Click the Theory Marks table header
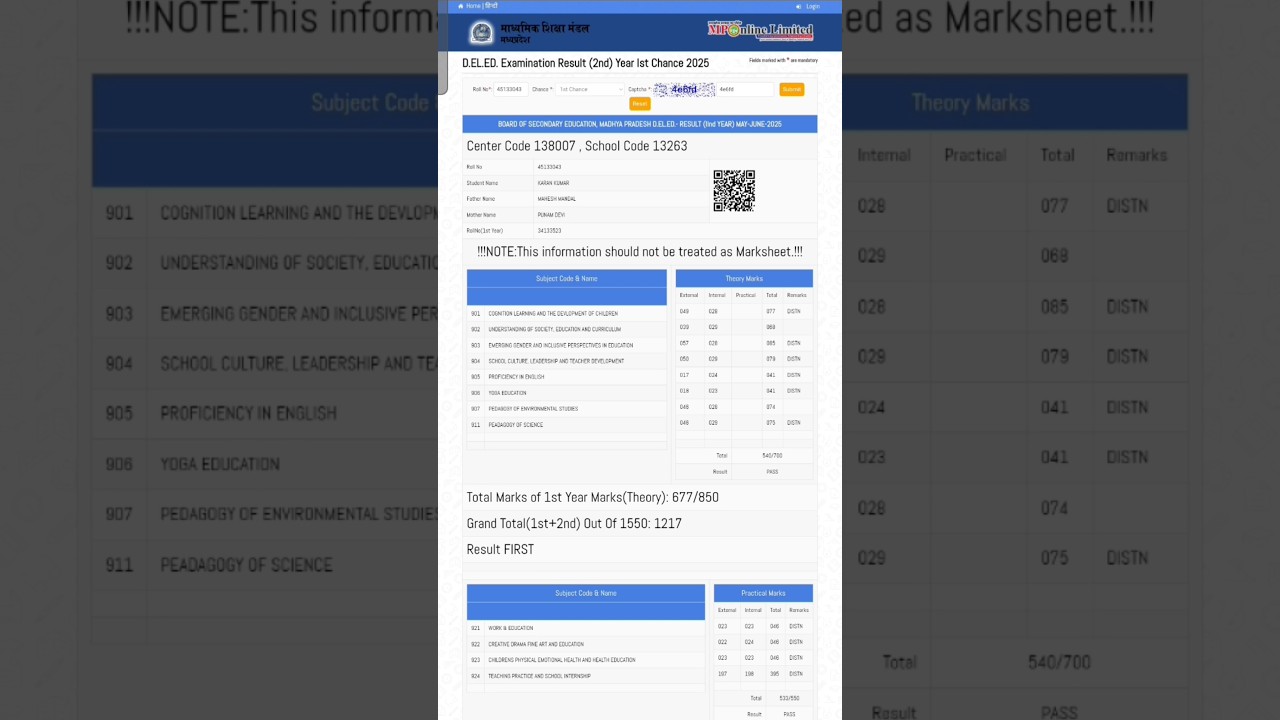1280x720 pixels. pyautogui.click(x=744, y=279)
